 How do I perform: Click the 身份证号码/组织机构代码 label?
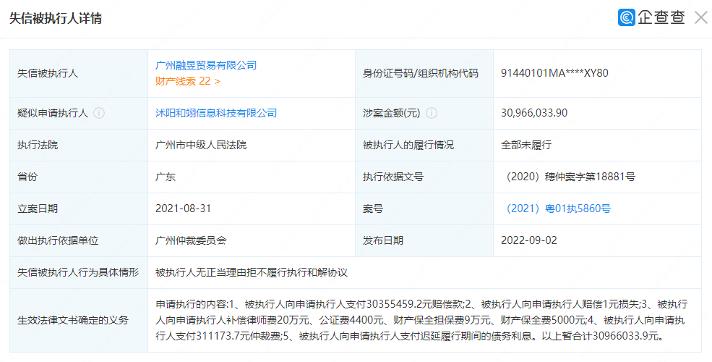pos(420,73)
